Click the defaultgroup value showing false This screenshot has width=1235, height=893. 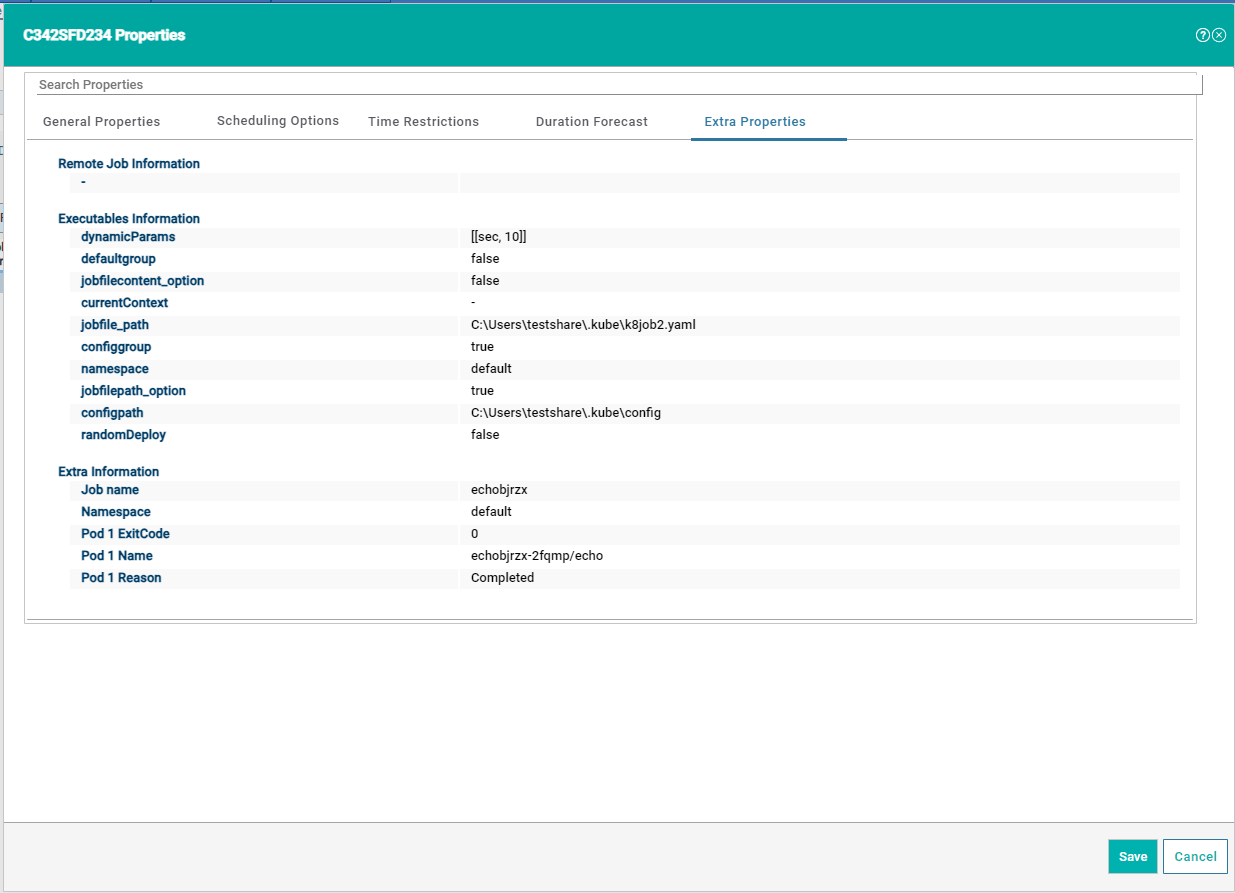click(484, 258)
